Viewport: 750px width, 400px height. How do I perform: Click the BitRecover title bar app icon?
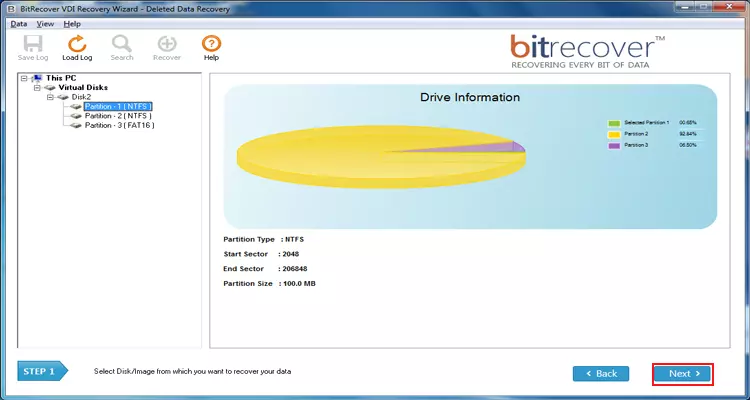11,9
